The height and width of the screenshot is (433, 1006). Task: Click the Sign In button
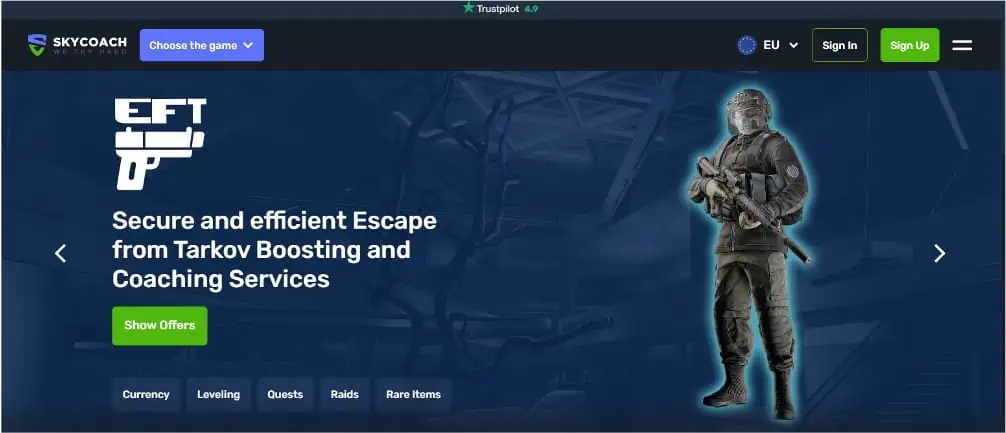[839, 45]
